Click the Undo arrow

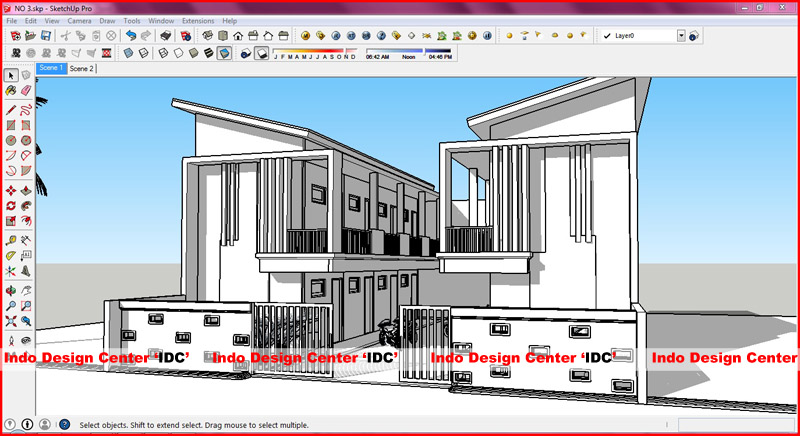click(131, 36)
